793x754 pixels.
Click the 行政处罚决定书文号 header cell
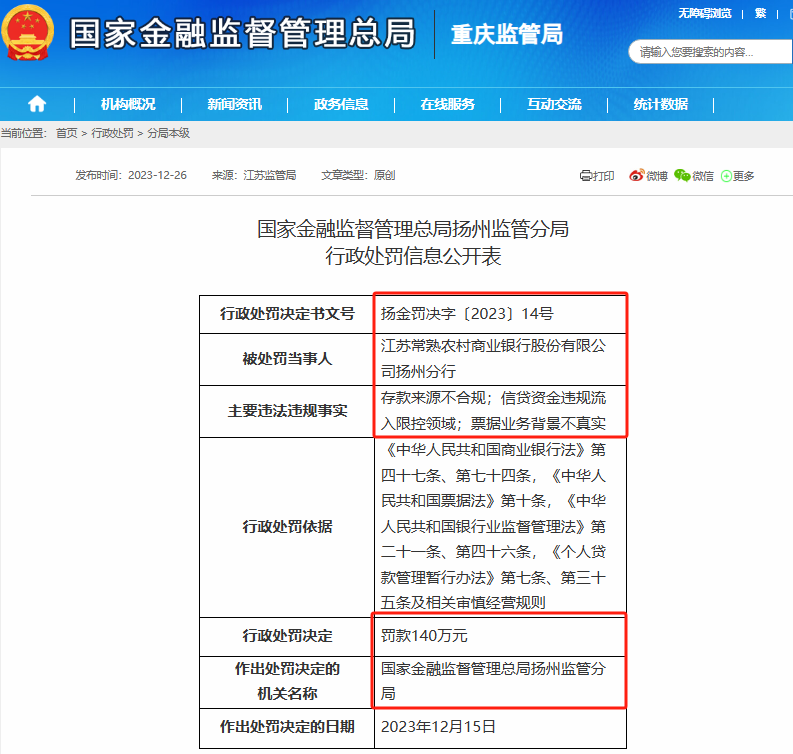(x=287, y=315)
